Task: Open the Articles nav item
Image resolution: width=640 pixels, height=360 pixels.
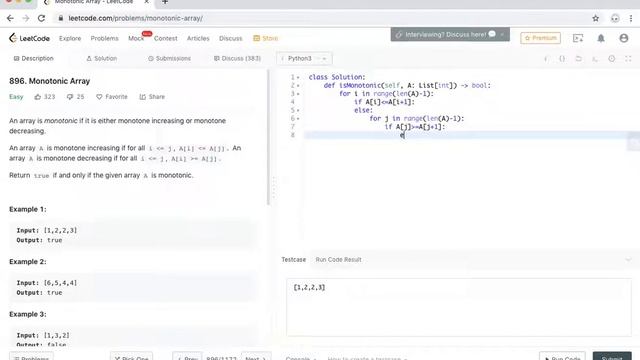Action: pyautogui.click(x=198, y=38)
